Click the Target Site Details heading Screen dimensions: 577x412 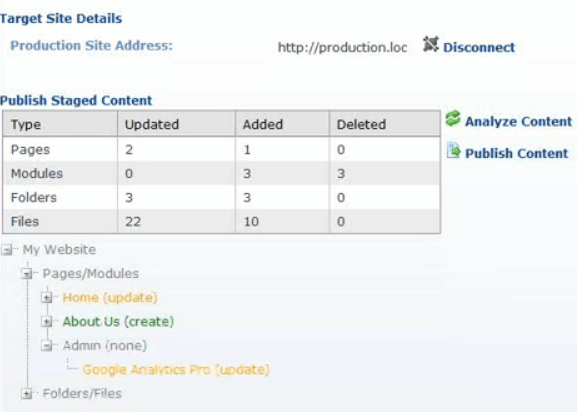[61, 18]
